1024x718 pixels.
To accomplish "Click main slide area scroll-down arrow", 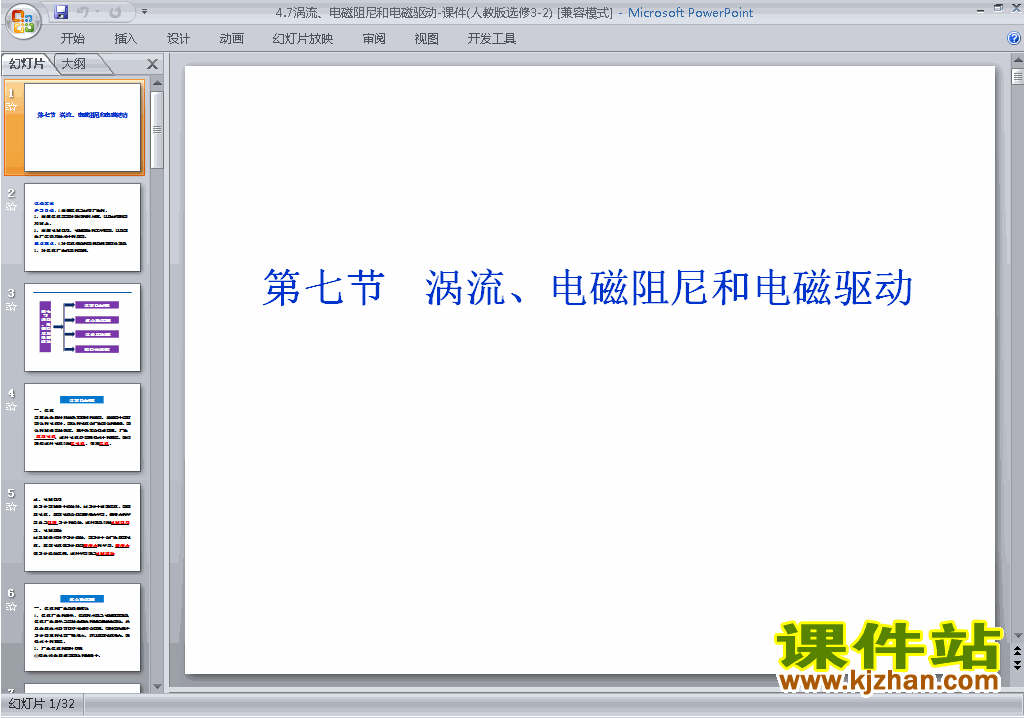I will point(1017,636).
